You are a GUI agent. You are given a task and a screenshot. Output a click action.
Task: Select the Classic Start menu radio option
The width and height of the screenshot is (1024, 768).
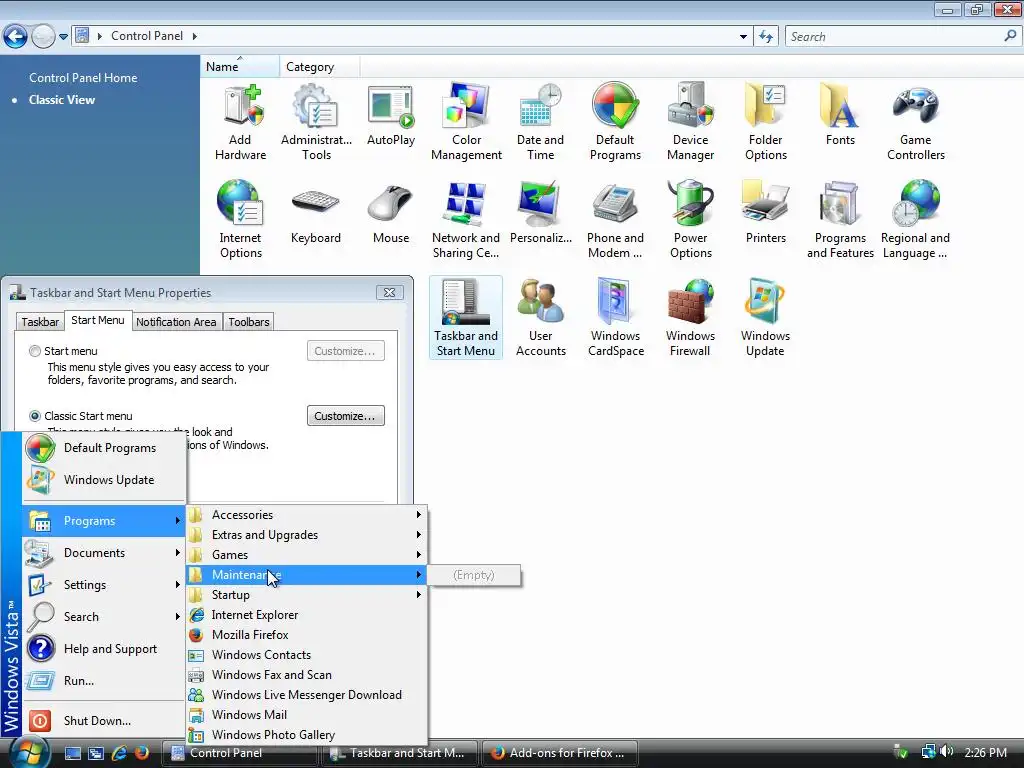tap(35, 416)
